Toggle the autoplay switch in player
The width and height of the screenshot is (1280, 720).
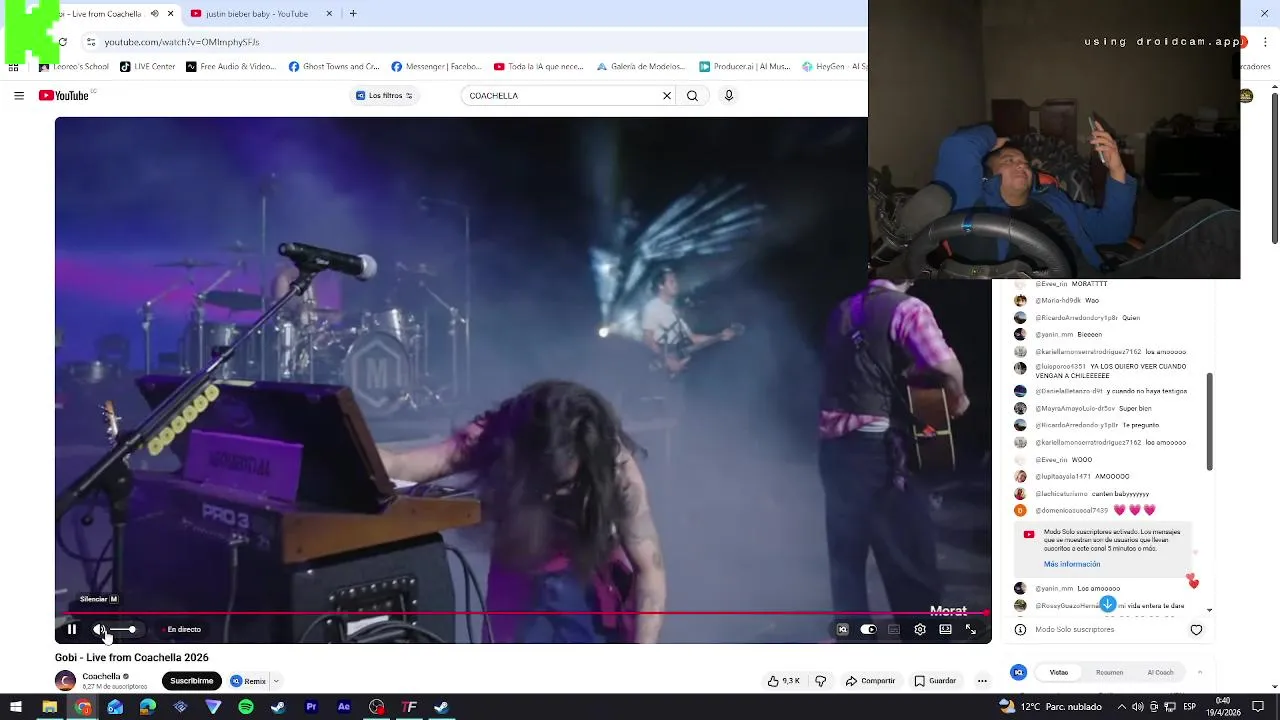click(868, 629)
